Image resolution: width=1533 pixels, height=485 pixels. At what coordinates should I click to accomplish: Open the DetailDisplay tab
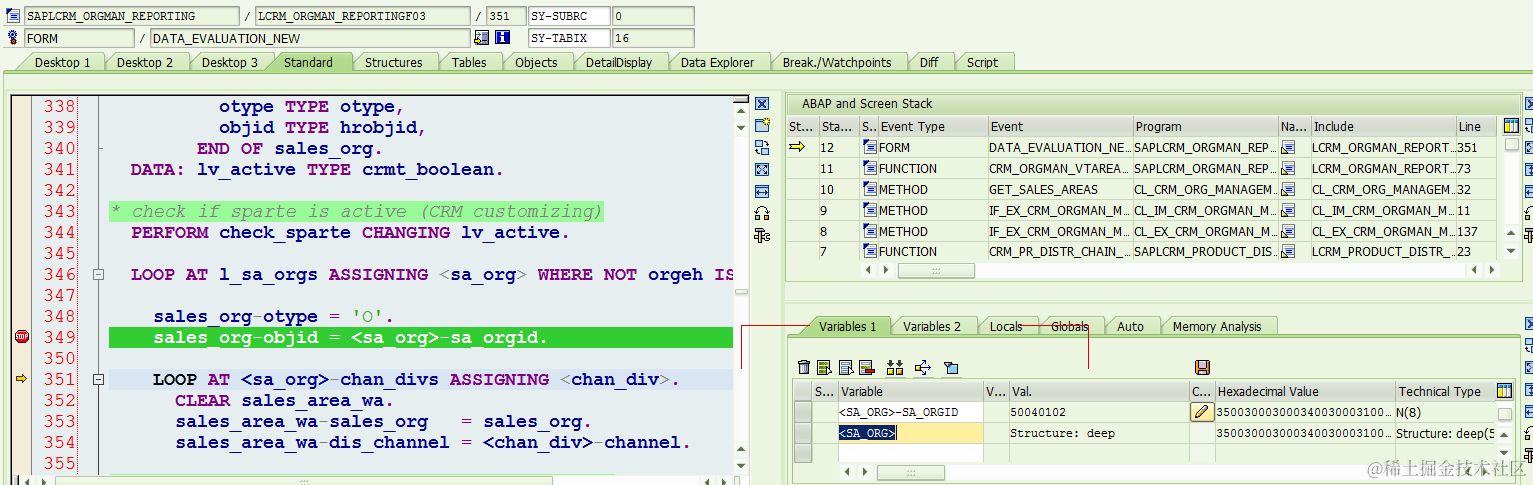619,62
